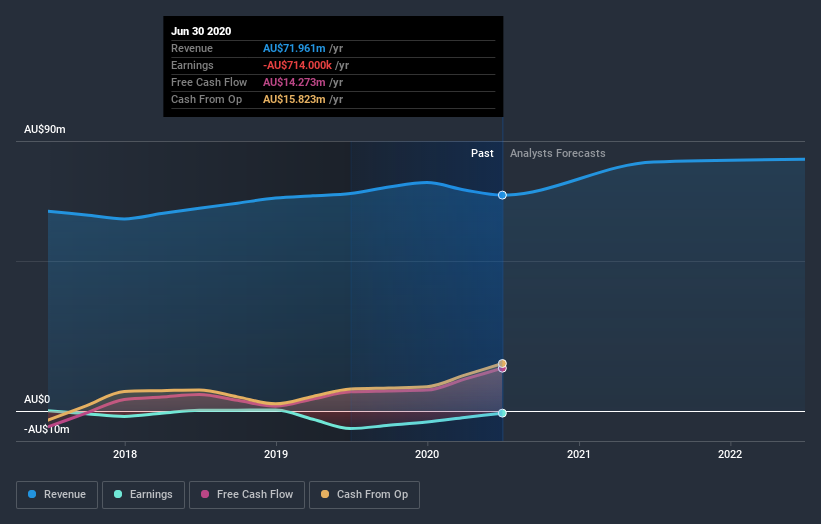This screenshot has width=821, height=524.
Task: Click the Analysts Forecasts label
Action: point(558,153)
